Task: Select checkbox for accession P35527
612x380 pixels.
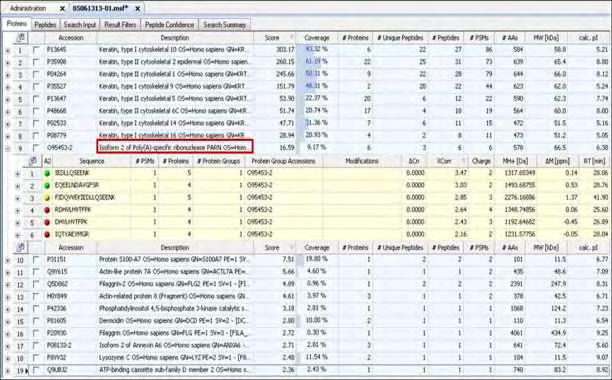Action: 36,87
